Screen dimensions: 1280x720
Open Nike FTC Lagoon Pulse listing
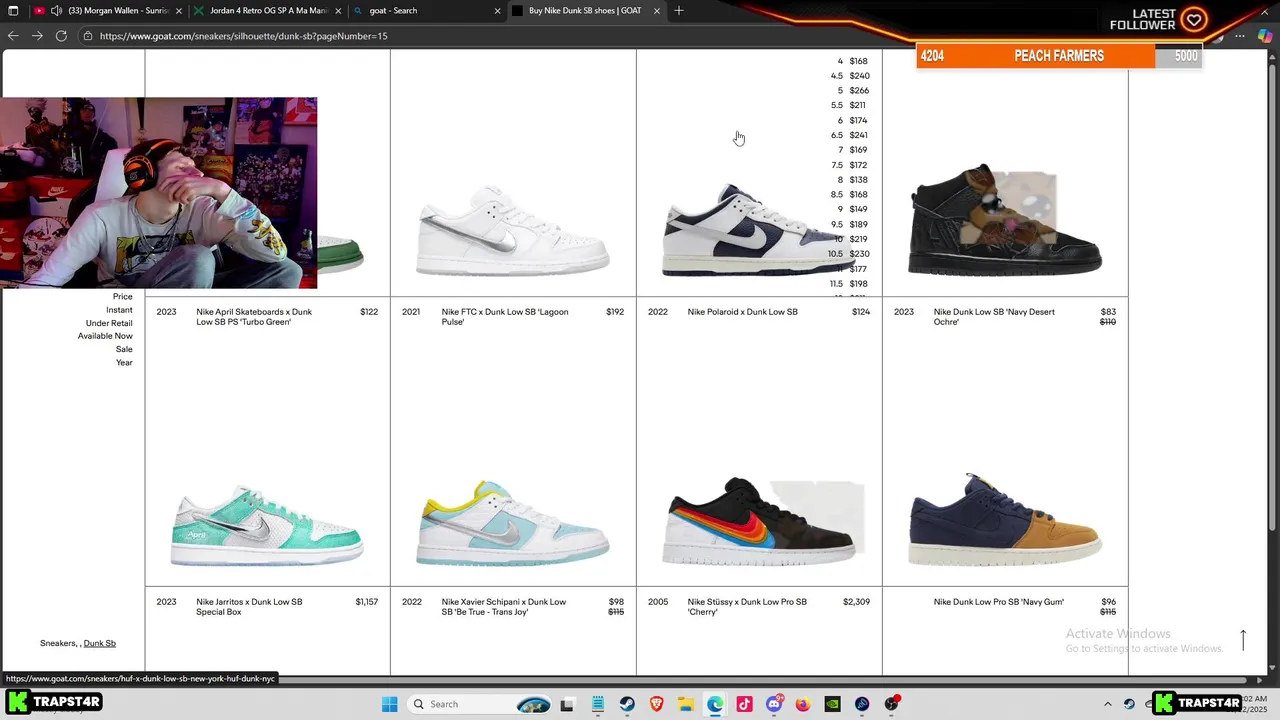(x=505, y=317)
